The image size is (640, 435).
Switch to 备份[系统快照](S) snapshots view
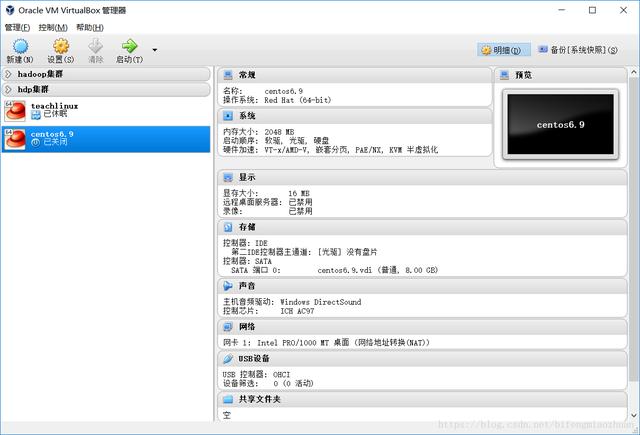[x=578, y=50]
